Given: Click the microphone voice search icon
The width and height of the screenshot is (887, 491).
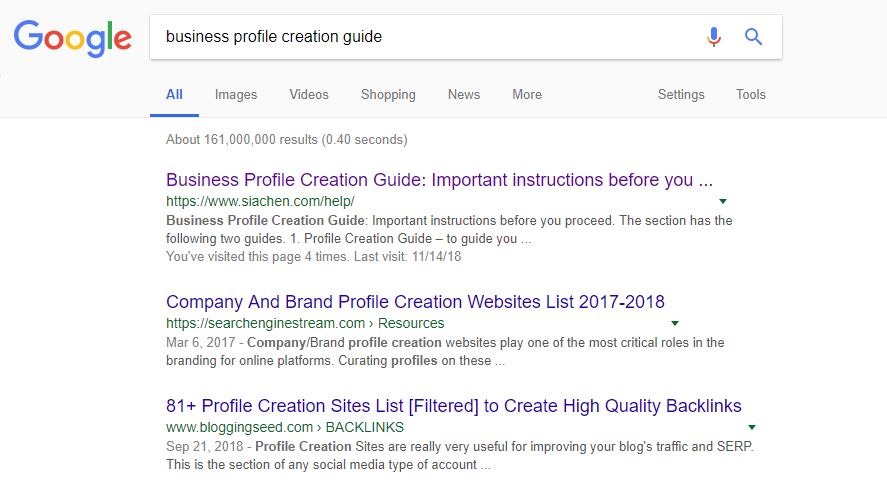Looking at the screenshot, I should tap(713, 37).
